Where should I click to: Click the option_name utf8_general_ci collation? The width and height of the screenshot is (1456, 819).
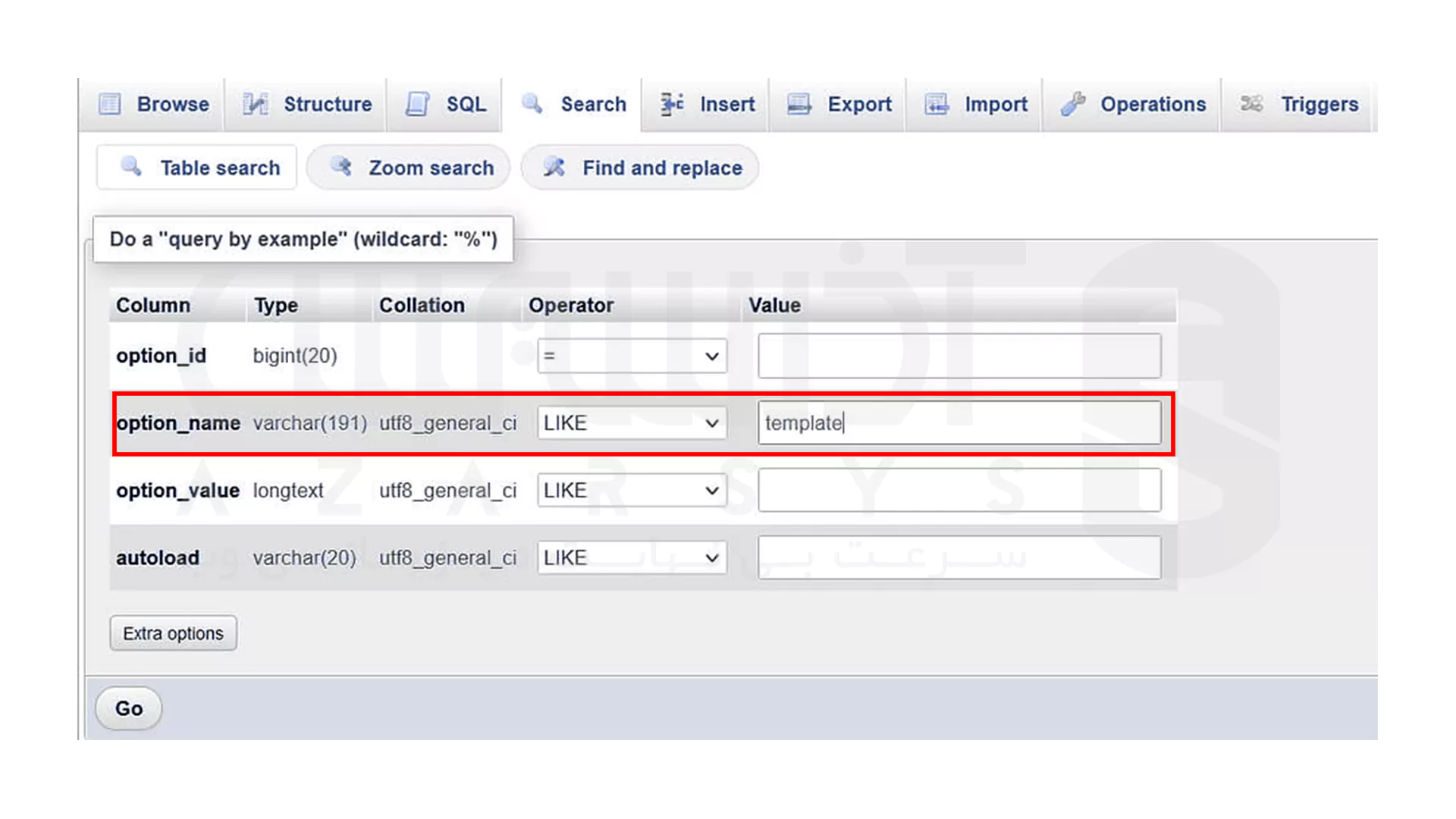tap(448, 423)
